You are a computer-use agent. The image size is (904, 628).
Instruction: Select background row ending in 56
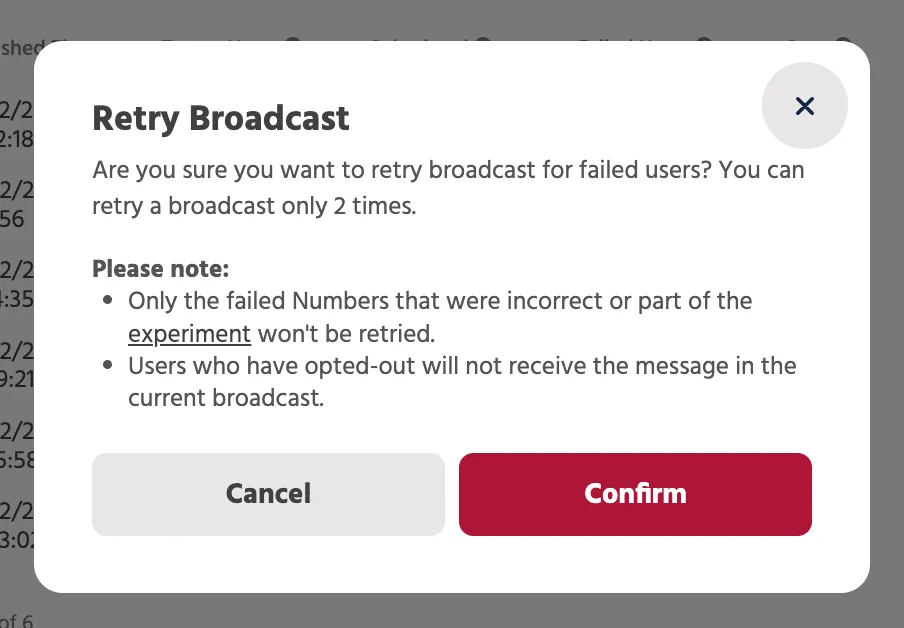(17, 205)
